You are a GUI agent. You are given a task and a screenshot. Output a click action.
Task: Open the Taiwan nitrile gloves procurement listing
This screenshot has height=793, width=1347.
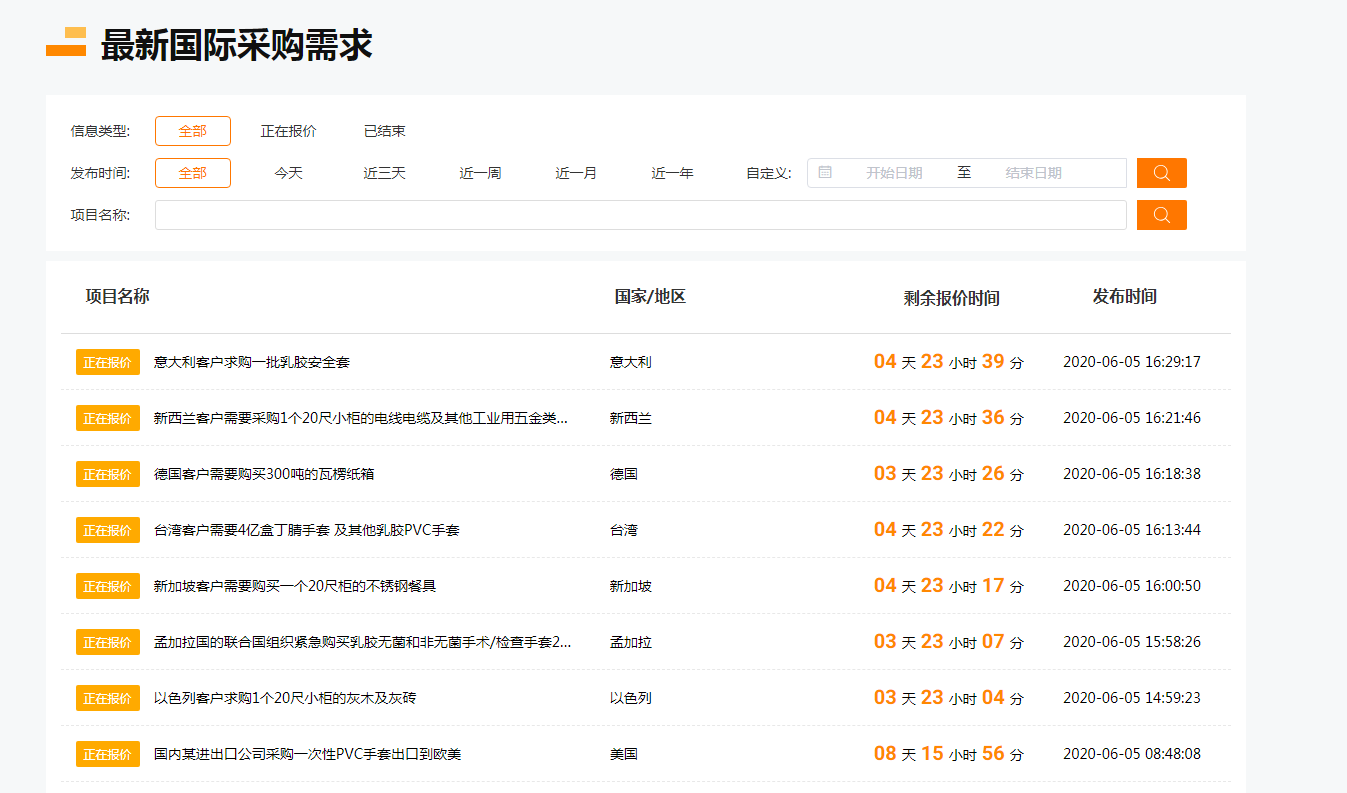click(x=280, y=529)
